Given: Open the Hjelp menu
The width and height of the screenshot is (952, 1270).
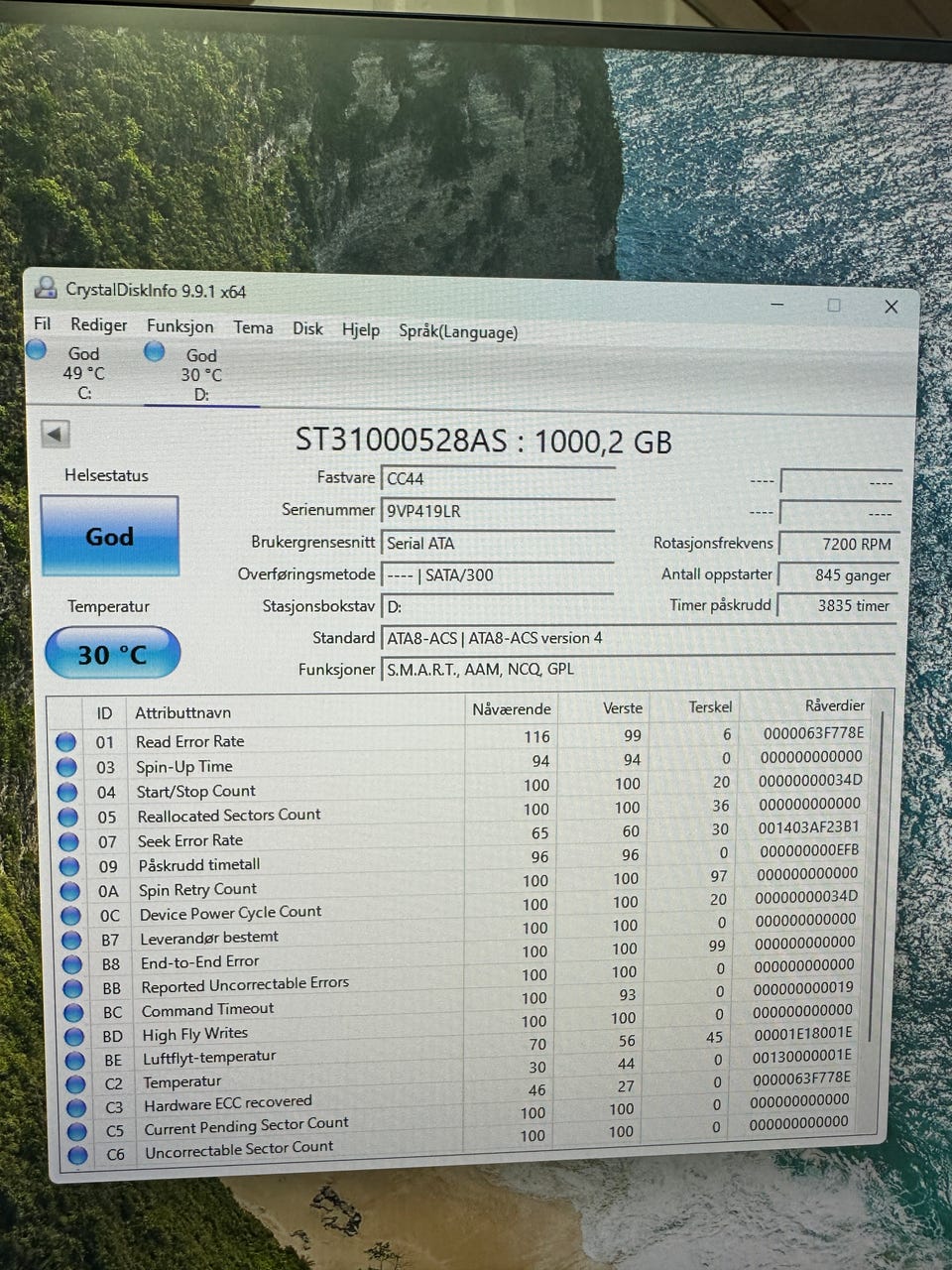Looking at the screenshot, I should (x=361, y=329).
